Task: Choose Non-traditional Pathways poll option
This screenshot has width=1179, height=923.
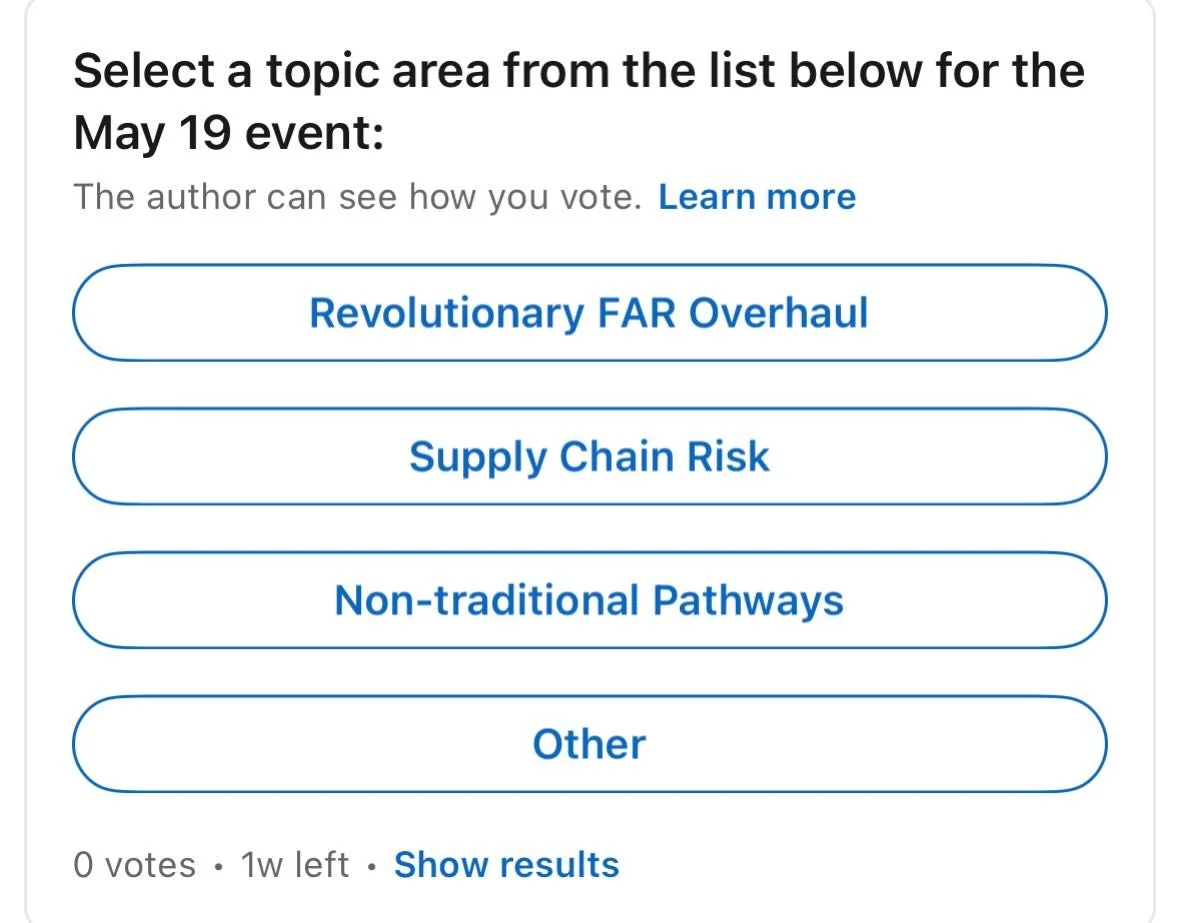Action: [x=590, y=600]
